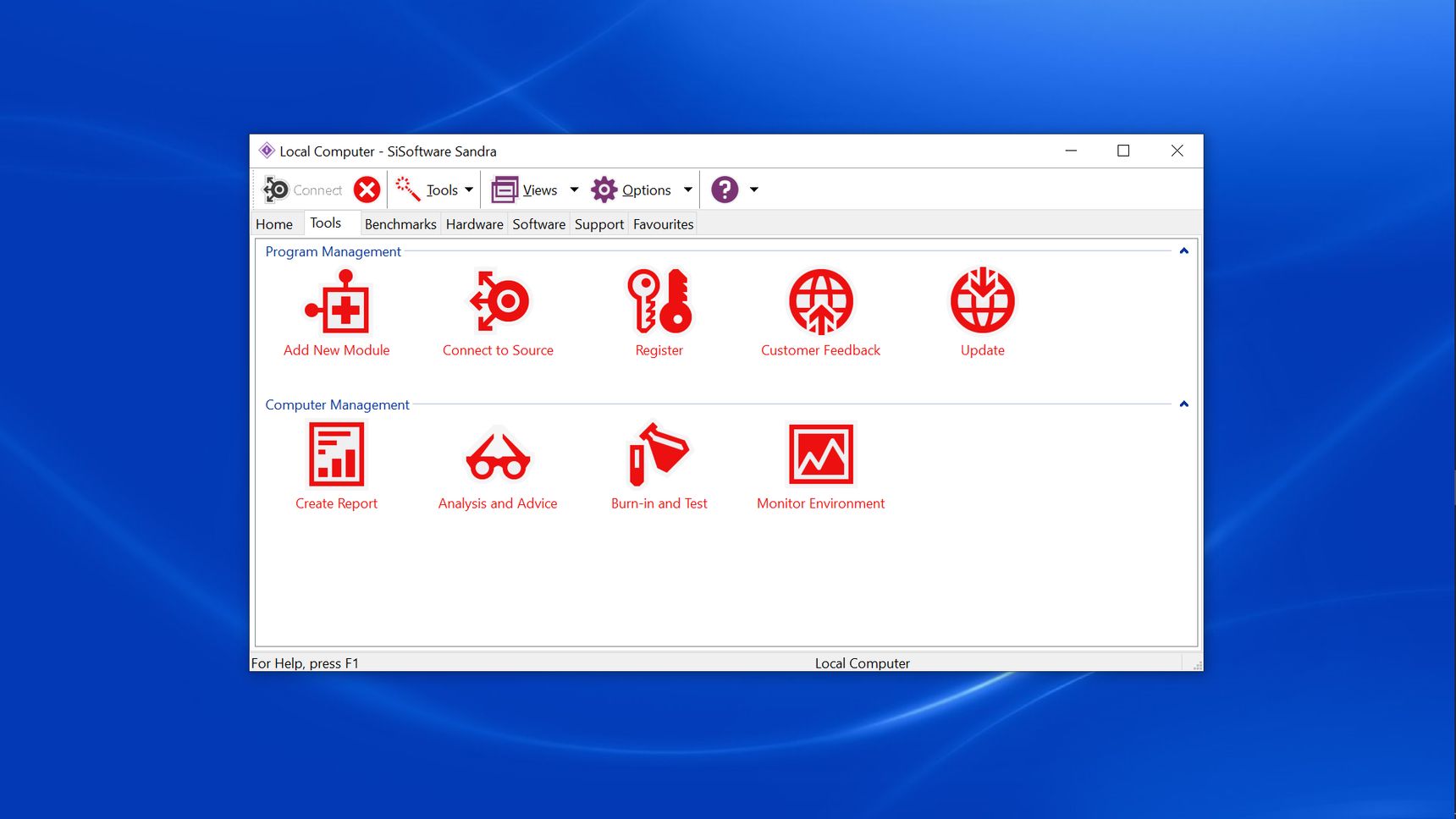
Task: Open the Add New Module icon
Action: point(337,301)
